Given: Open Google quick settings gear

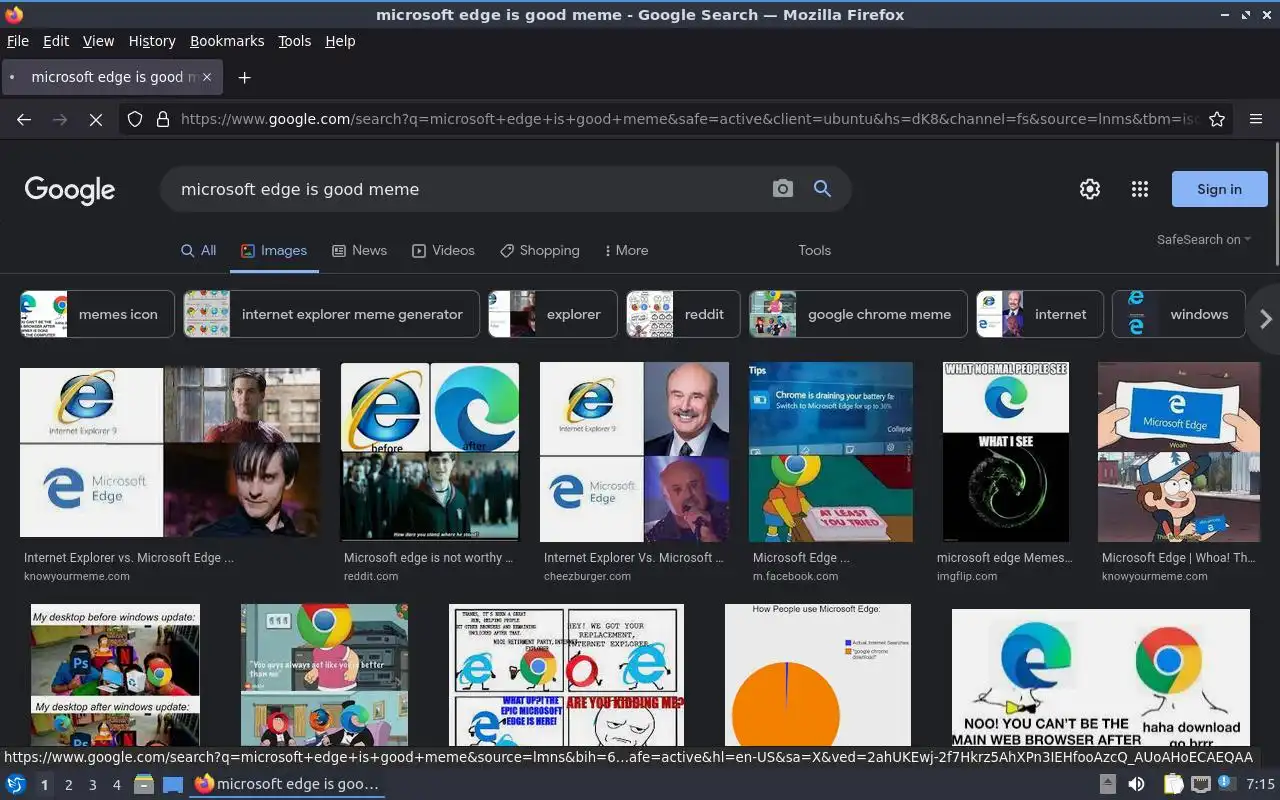Looking at the screenshot, I should pyautogui.click(x=1090, y=189).
